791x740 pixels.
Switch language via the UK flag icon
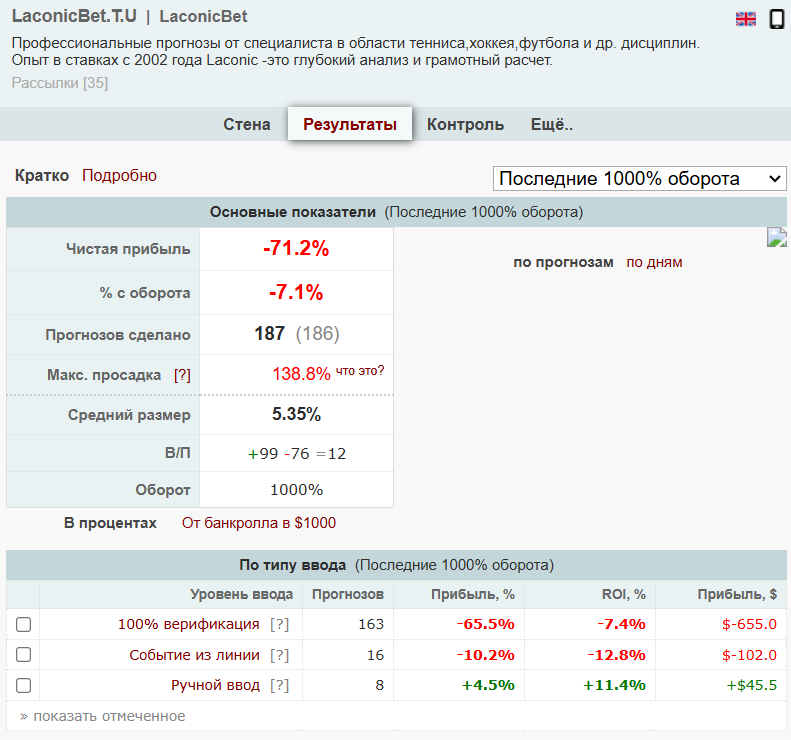746,18
